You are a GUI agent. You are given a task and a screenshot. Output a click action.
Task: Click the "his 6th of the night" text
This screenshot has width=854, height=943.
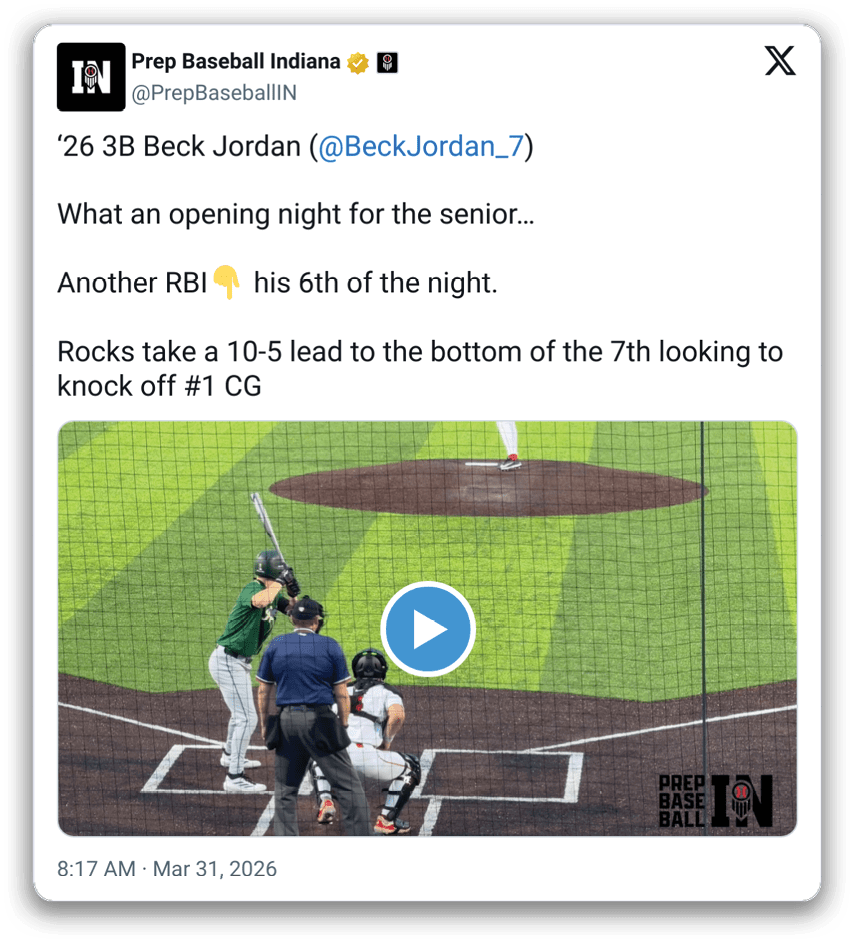[375, 283]
